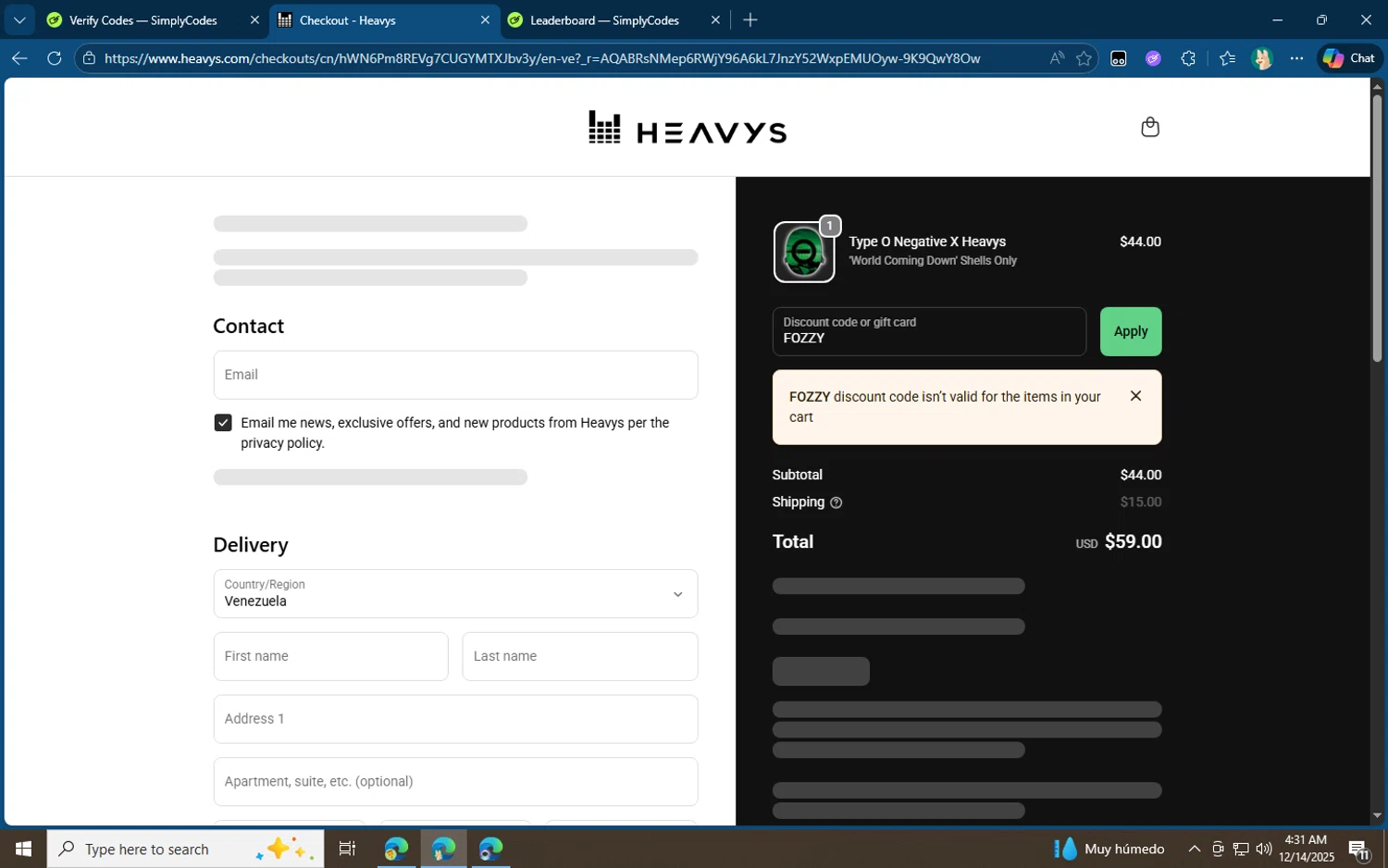The width and height of the screenshot is (1388, 868).
Task: Open the active second Edge taskbar icon
Action: [x=443, y=849]
